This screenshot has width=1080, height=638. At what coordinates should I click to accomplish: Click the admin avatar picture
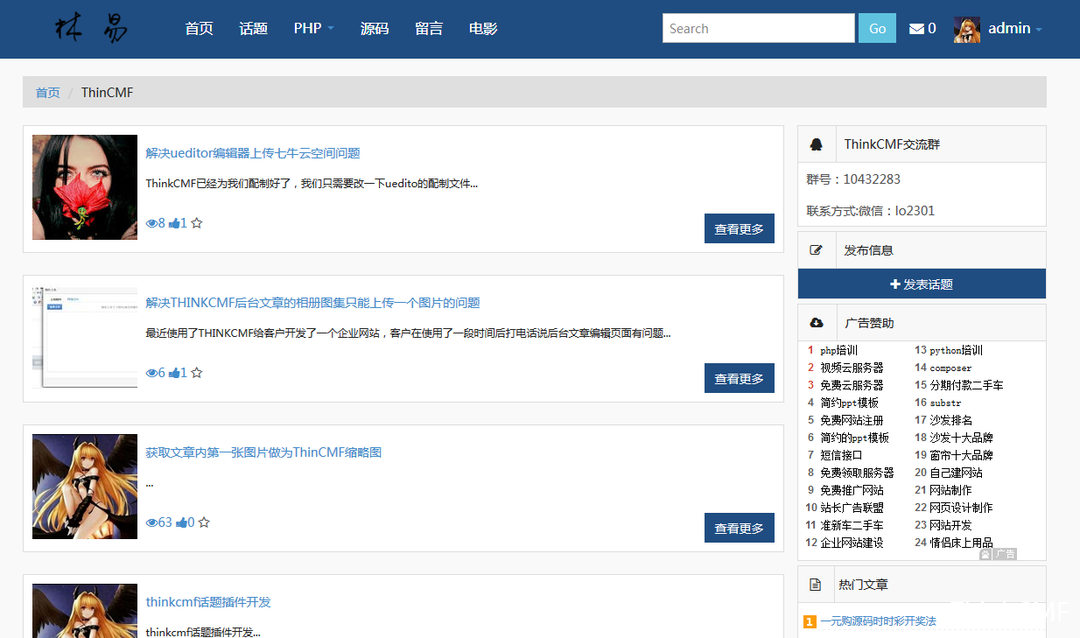tap(967, 29)
